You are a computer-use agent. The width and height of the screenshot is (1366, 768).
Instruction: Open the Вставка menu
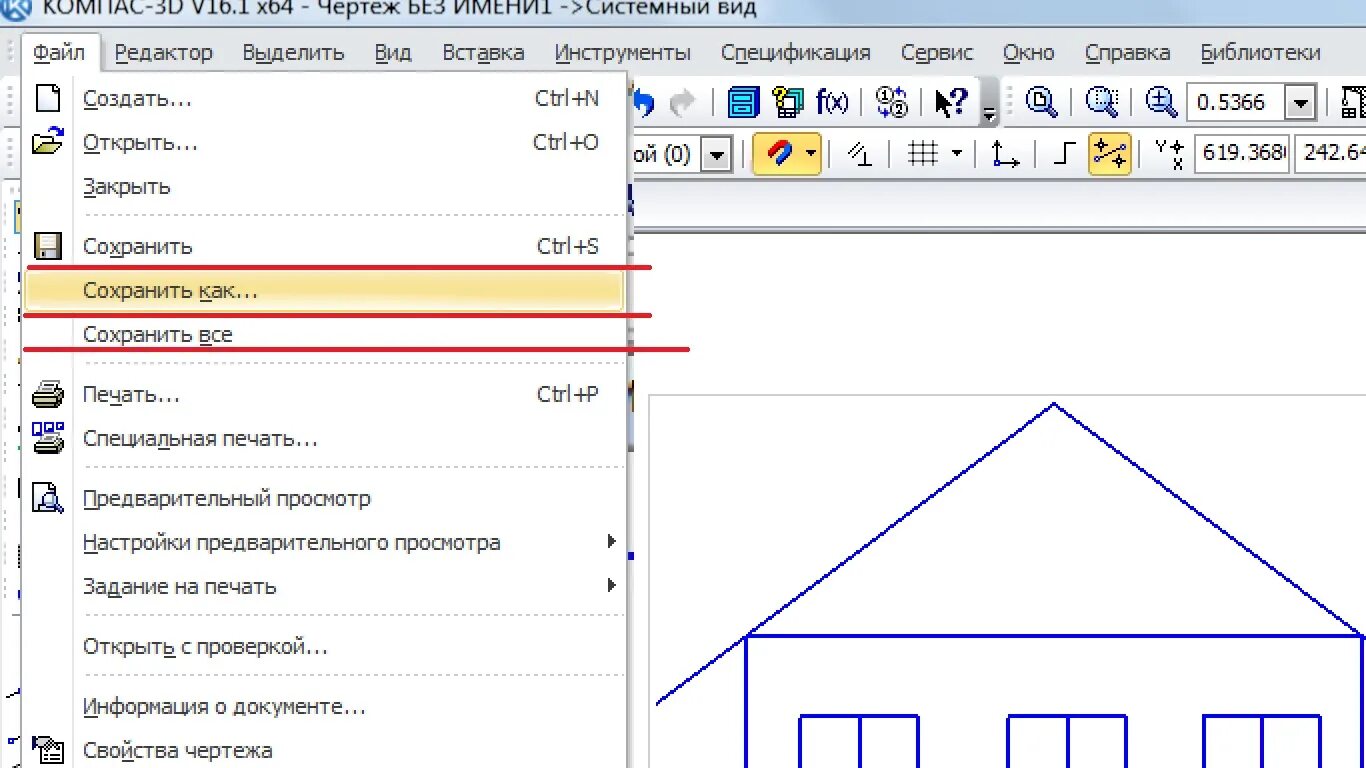(x=483, y=52)
